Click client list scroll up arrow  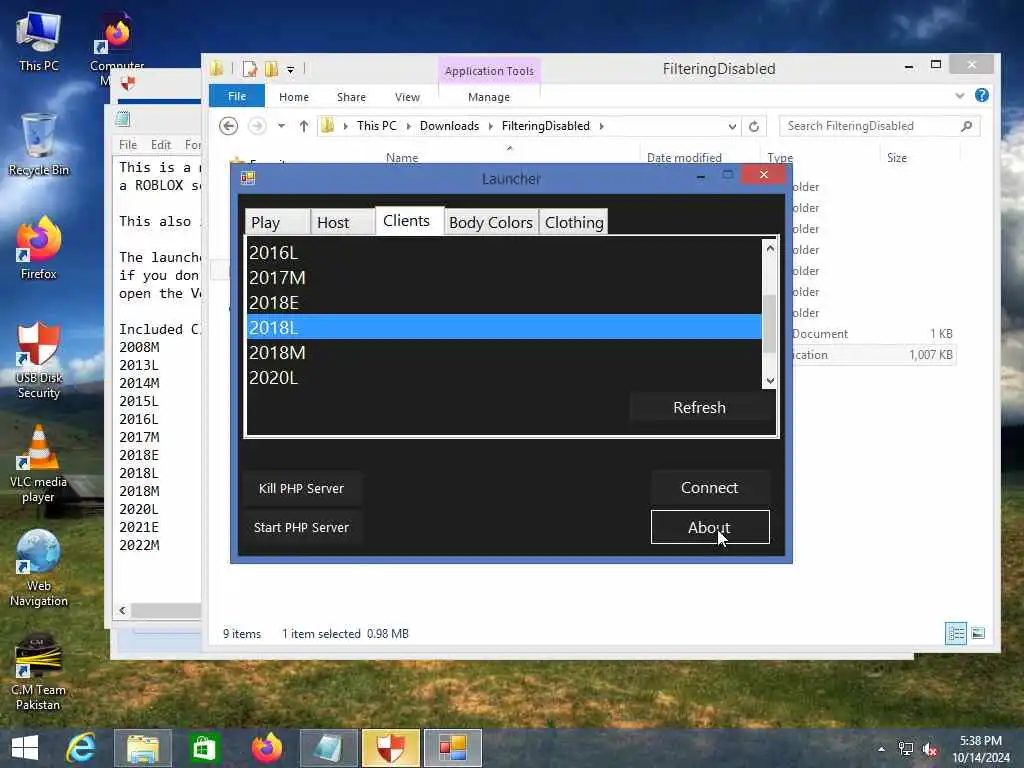[x=770, y=248]
